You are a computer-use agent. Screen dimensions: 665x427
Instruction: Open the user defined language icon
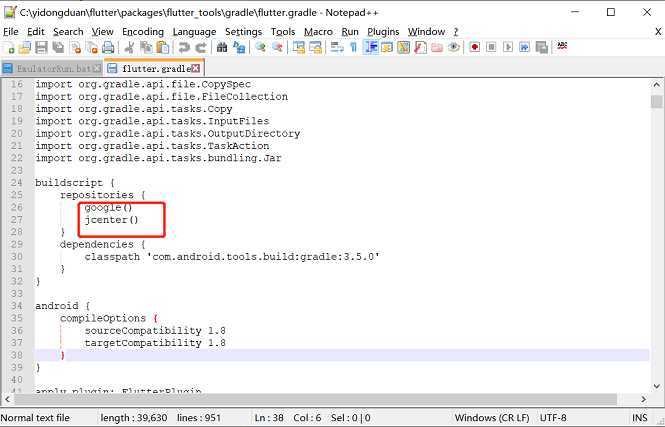click(x=387, y=47)
